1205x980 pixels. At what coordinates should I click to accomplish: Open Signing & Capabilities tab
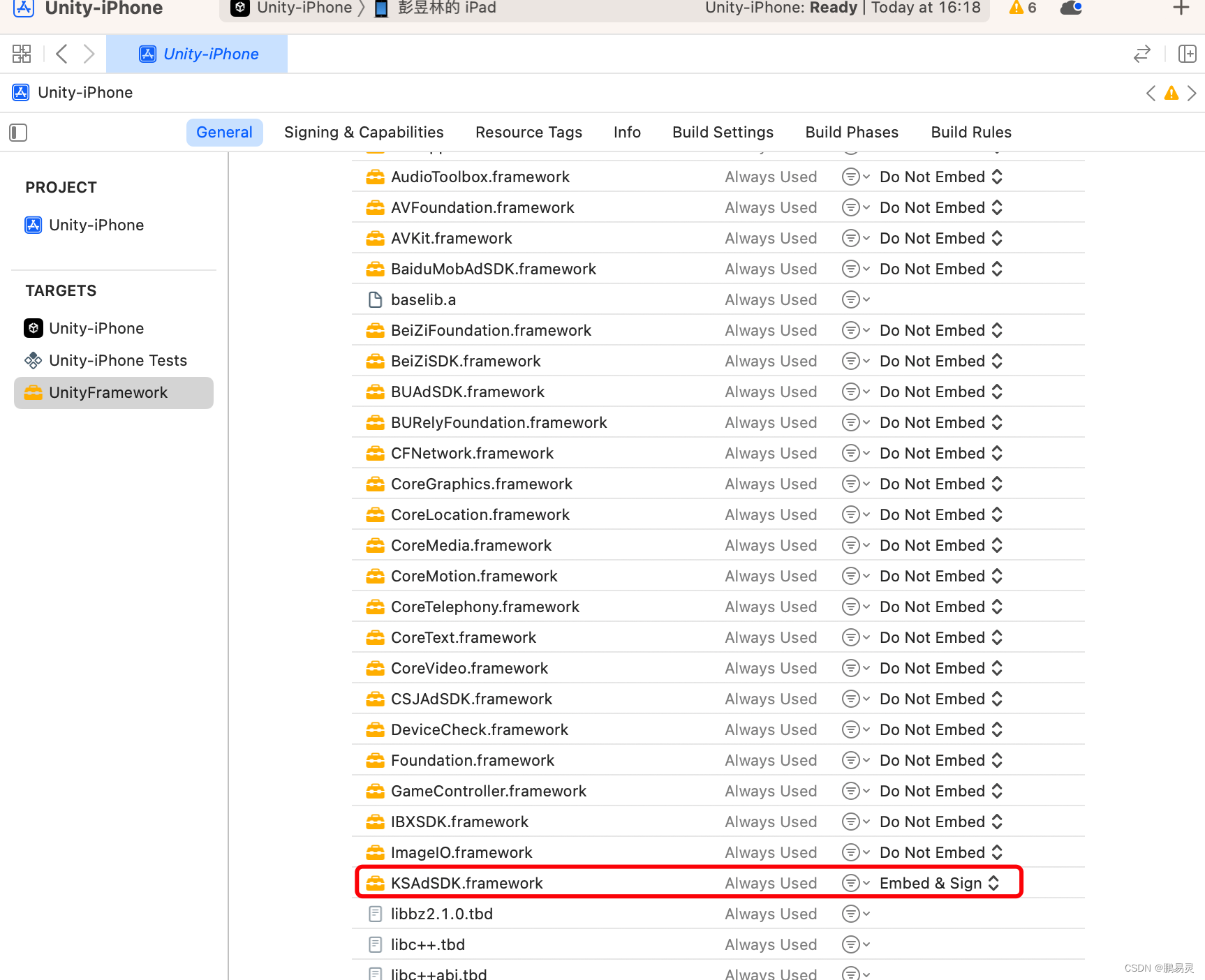click(x=364, y=132)
